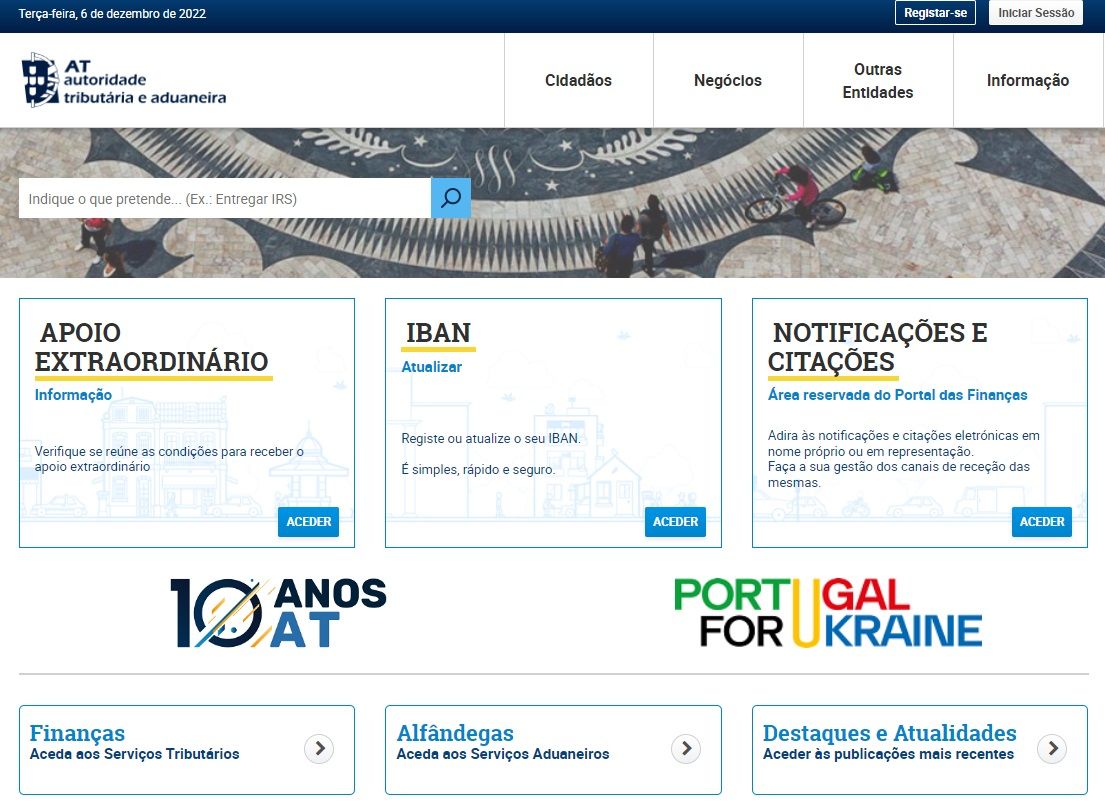Click arrow icon in Destaques e Atualidades
The height and width of the screenshot is (802, 1105).
[x=1052, y=748]
